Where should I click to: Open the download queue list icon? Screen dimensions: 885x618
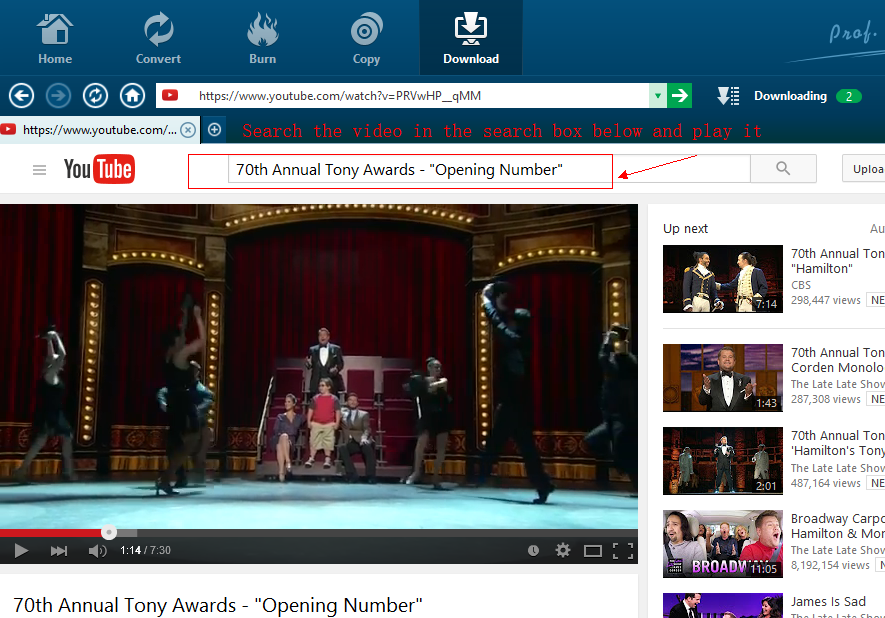[728, 96]
